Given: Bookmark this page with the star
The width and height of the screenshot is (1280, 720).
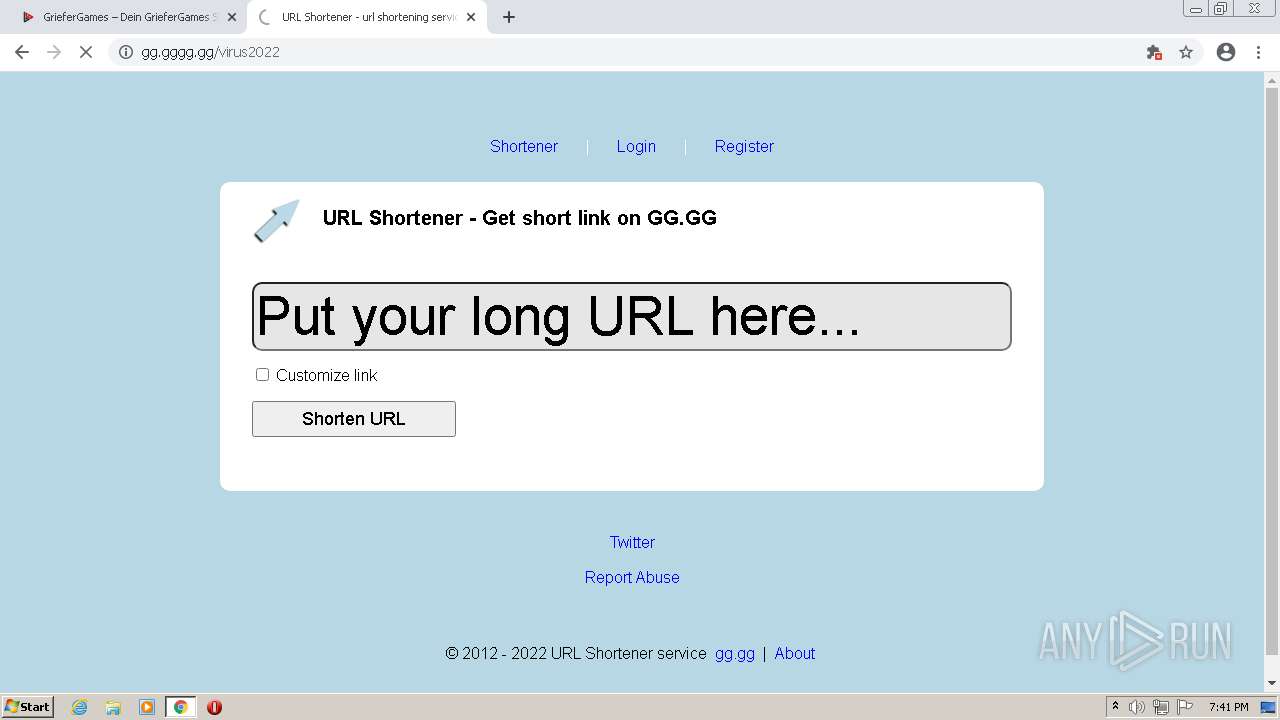Looking at the screenshot, I should pos(1186,52).
